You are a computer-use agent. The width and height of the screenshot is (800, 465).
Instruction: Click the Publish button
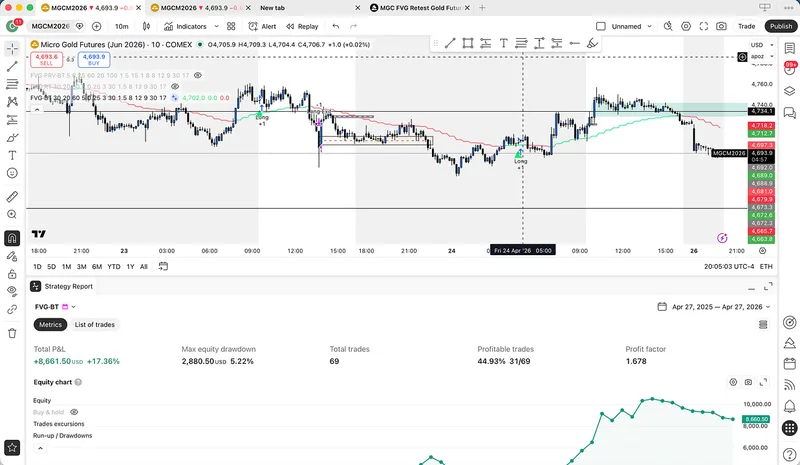tap(781, 26)
